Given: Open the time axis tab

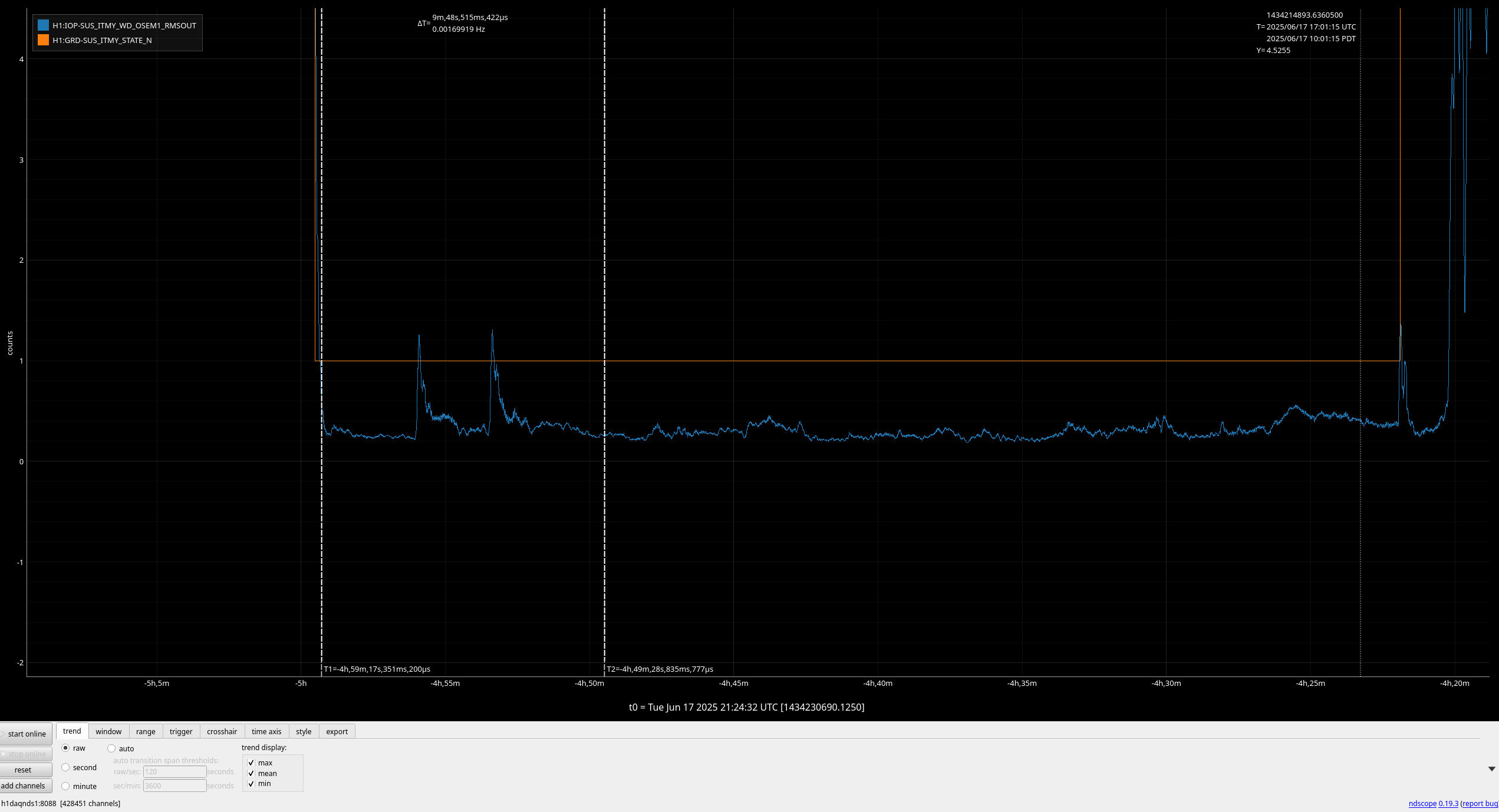Looking at the screenshot, I should coord(266,731).
